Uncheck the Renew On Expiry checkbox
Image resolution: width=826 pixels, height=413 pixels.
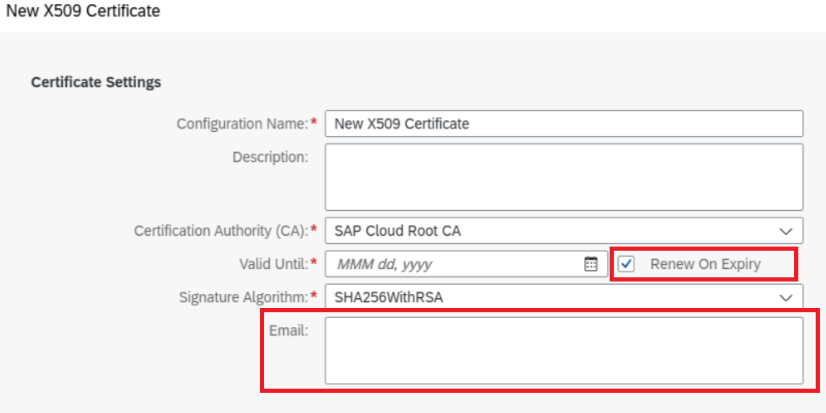pos(626,264)
